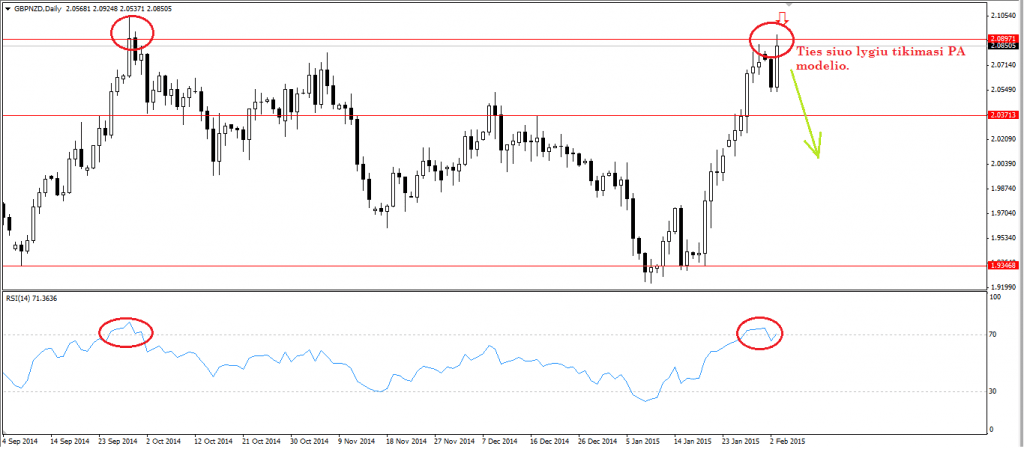Click the 4 Sep 2014 date label
This screenshot has width=1024, height=449.
[20, 441]
